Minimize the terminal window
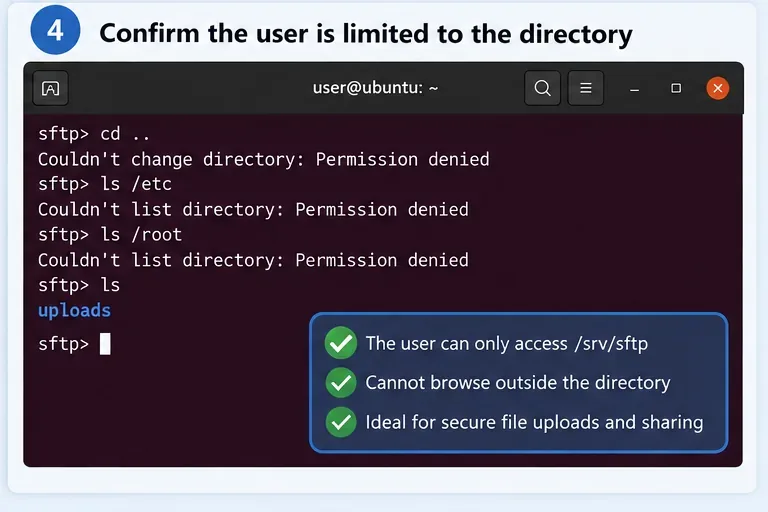Screen dimensions: 768x512 pos(634,89)
